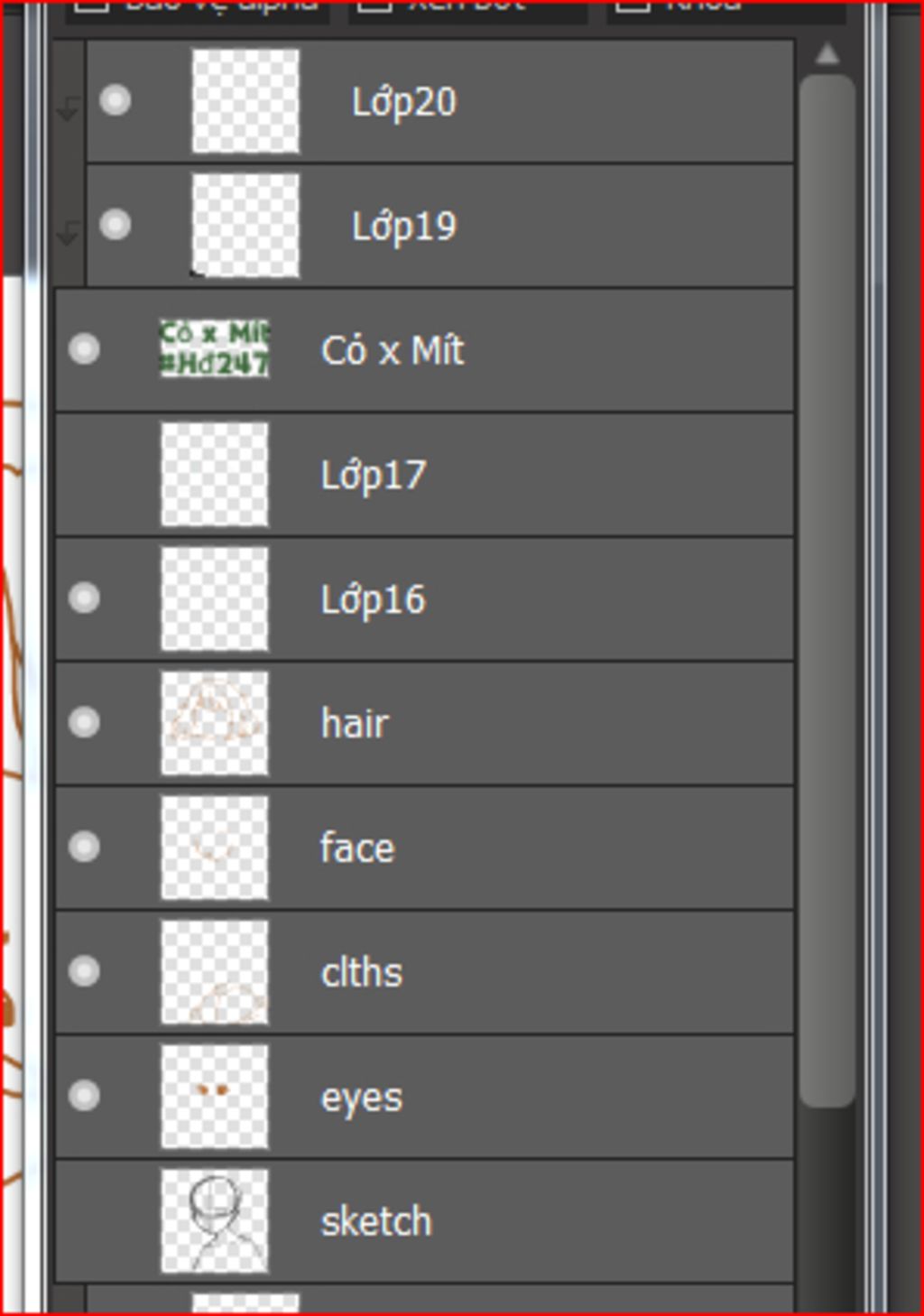Select the Lớp16 layer name
This screenshot has height=1316, width=924.
coord(374,600)
